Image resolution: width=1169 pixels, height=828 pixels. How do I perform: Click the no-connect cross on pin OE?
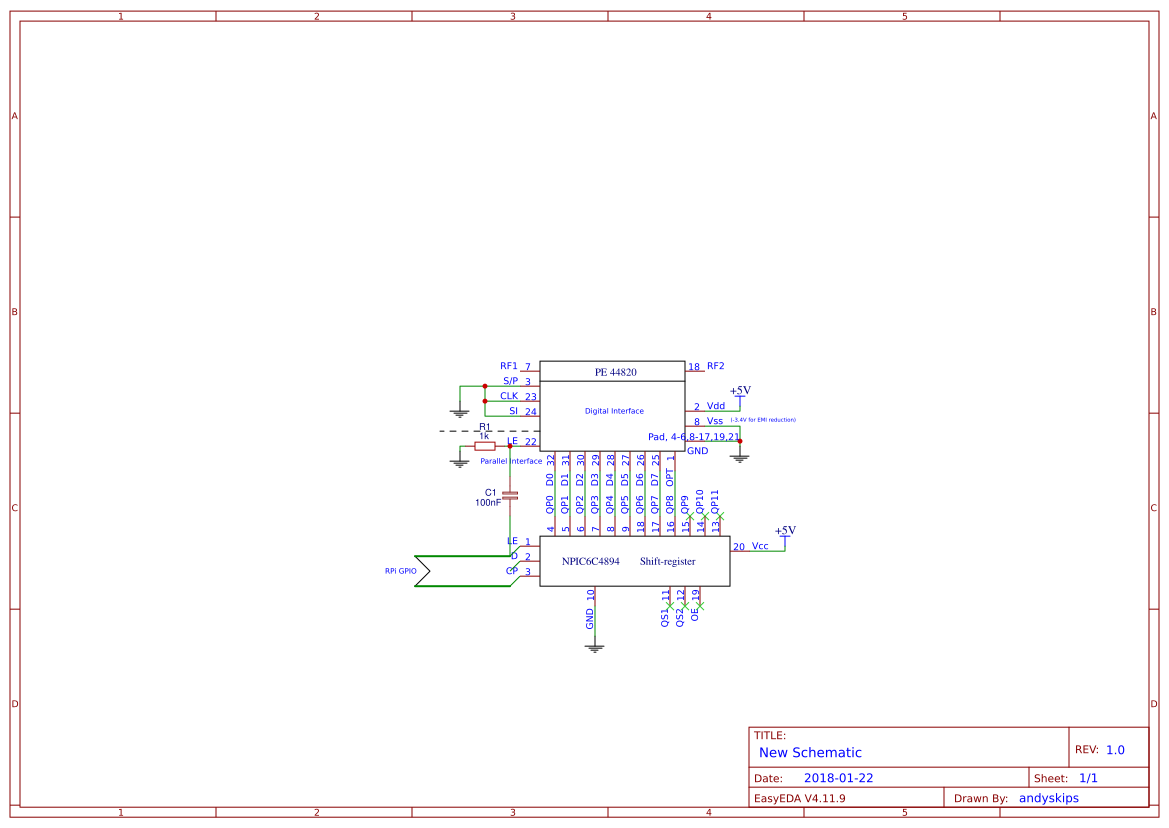point(701,606)
